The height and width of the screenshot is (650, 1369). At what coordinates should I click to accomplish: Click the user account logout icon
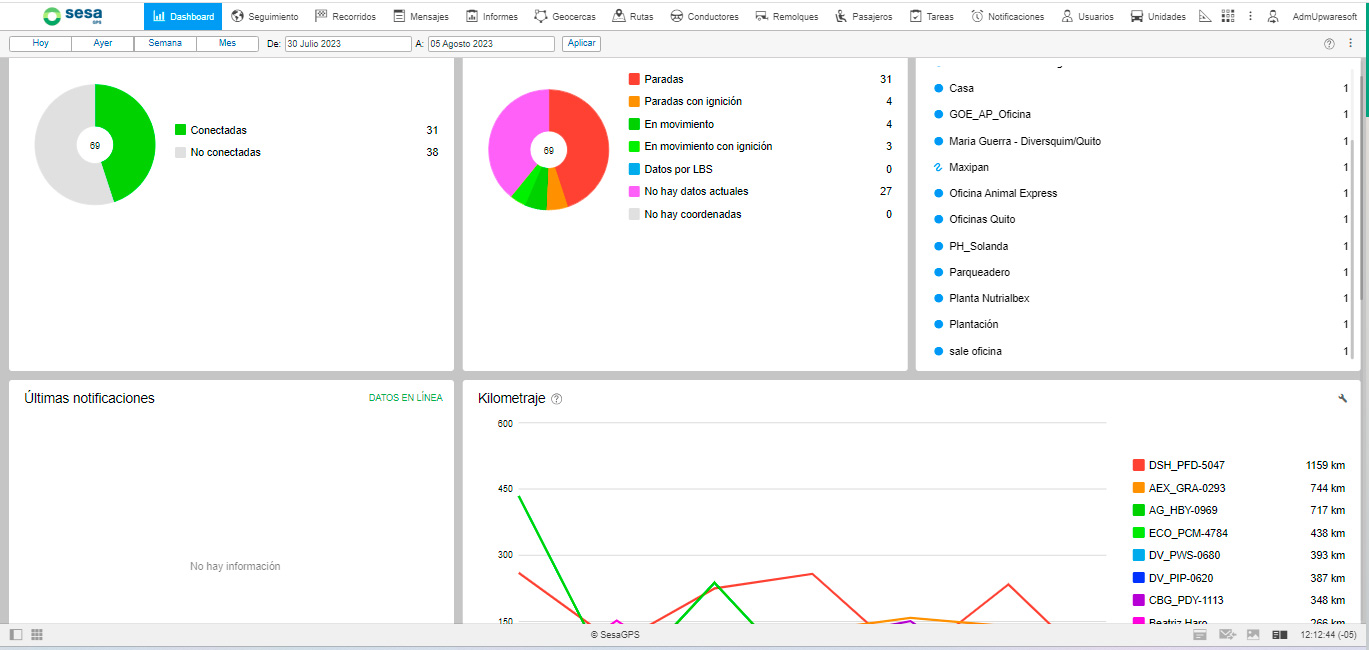click(1273, 16)
